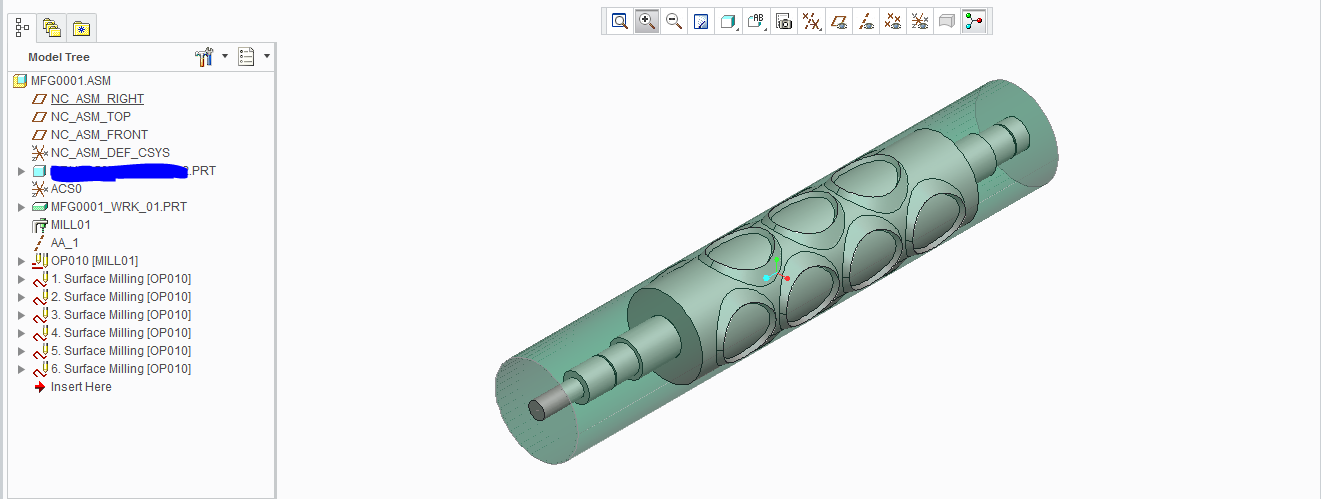Toggle datum plane display
The width and height of the screenshot is (1321, 499).
tap(840, 21)
